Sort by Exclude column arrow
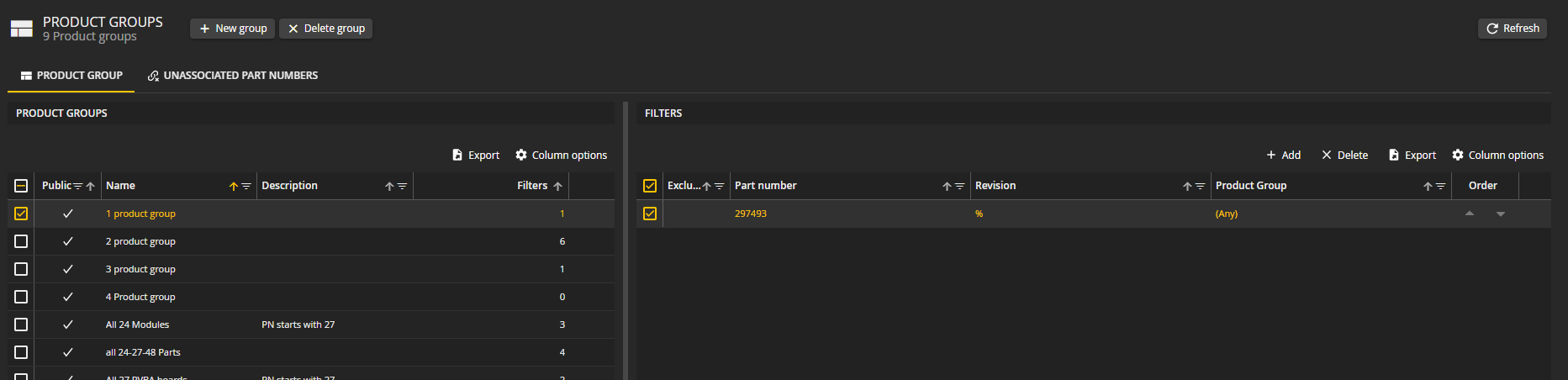 [x=706, y=187]
